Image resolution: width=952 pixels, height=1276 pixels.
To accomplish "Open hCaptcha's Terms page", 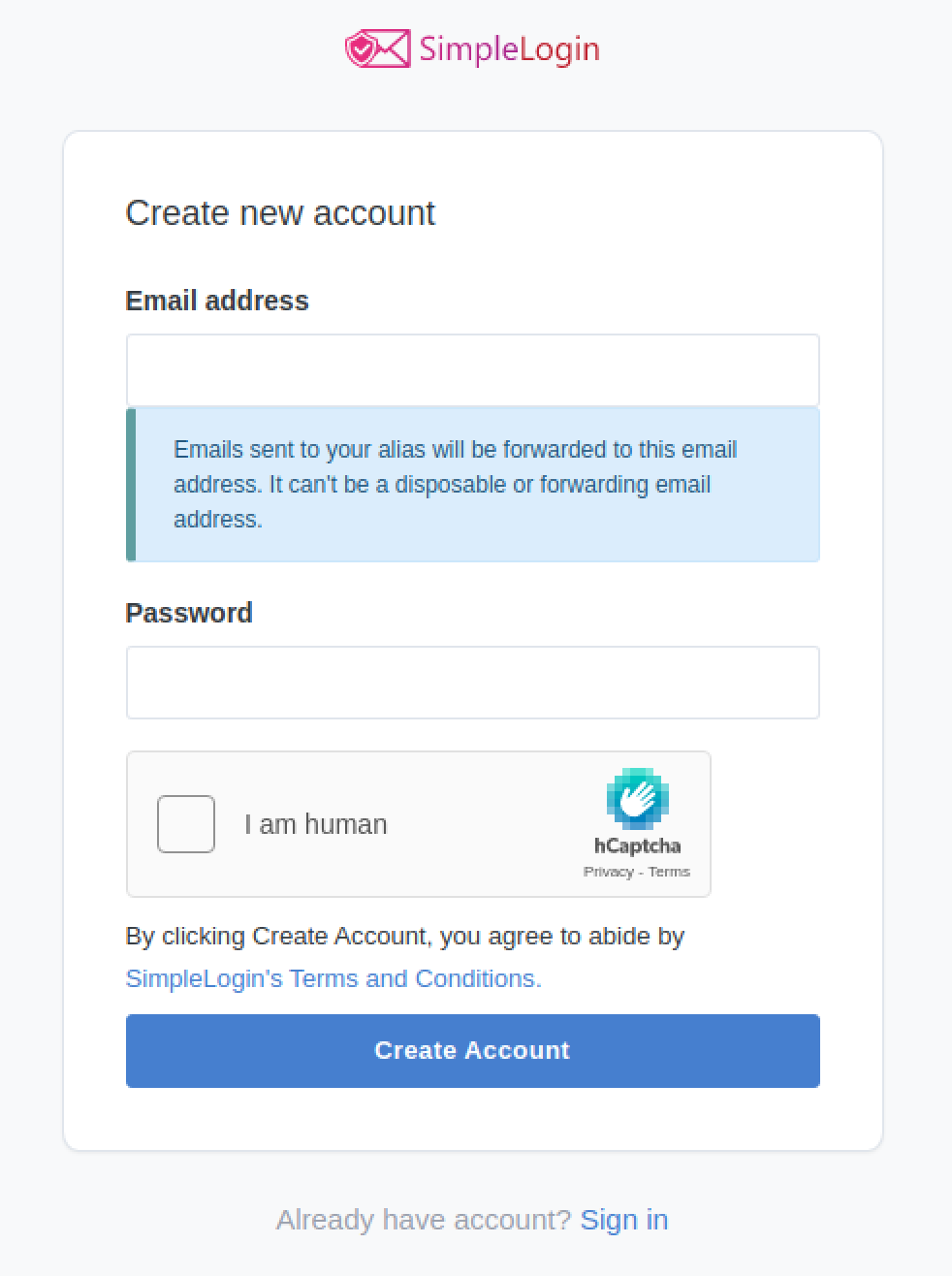I will coord(669,871).
